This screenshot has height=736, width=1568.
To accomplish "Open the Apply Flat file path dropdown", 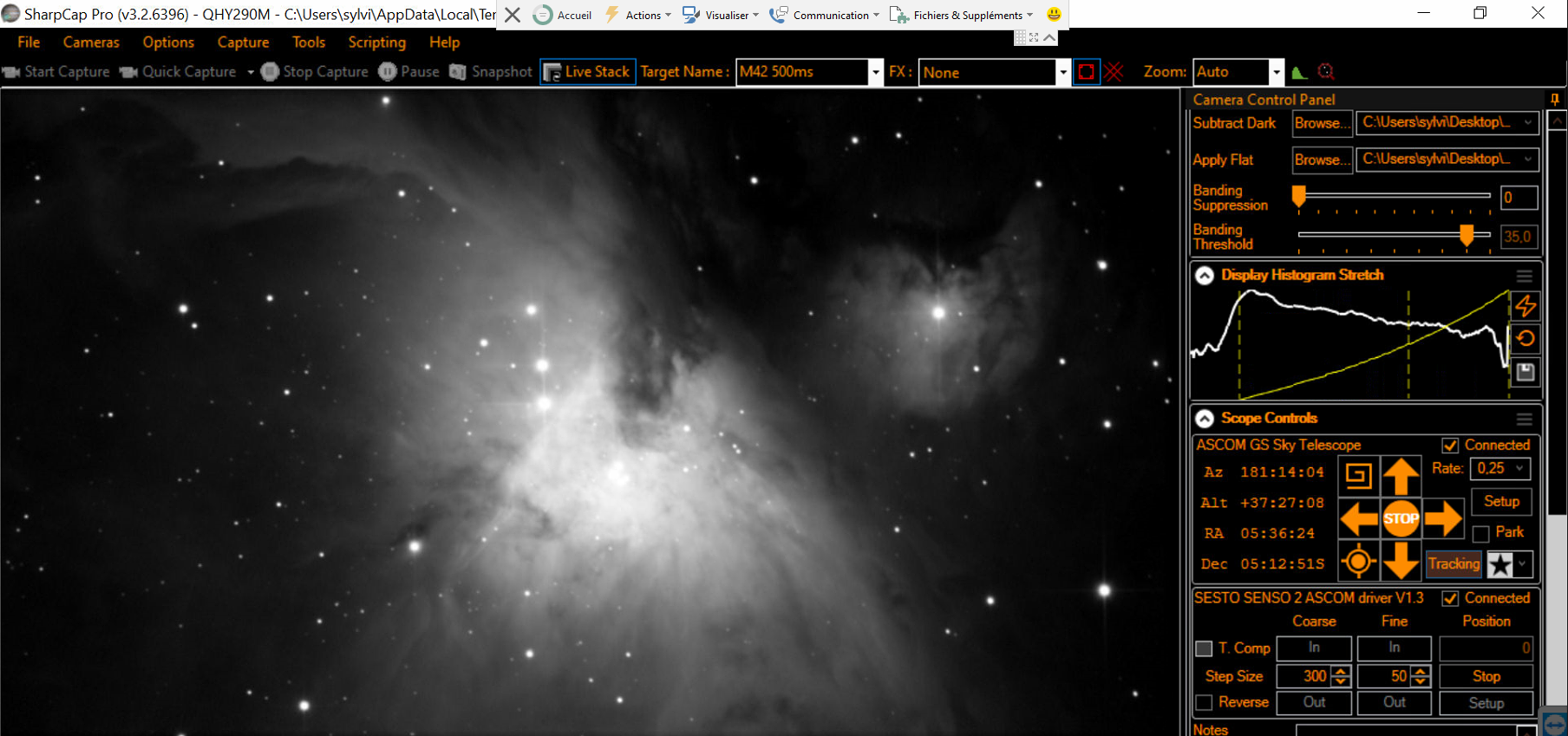I will click(x=1528, y=159).
